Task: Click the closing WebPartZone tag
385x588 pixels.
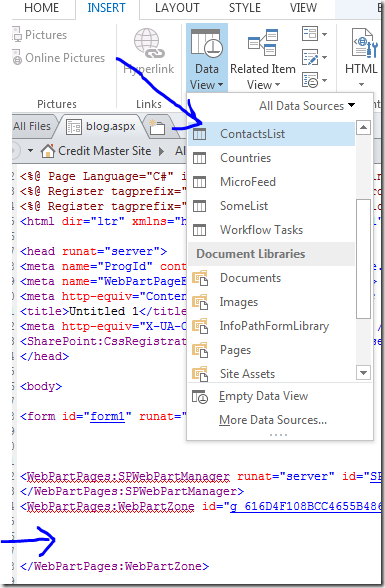Action: click(114, 566)
